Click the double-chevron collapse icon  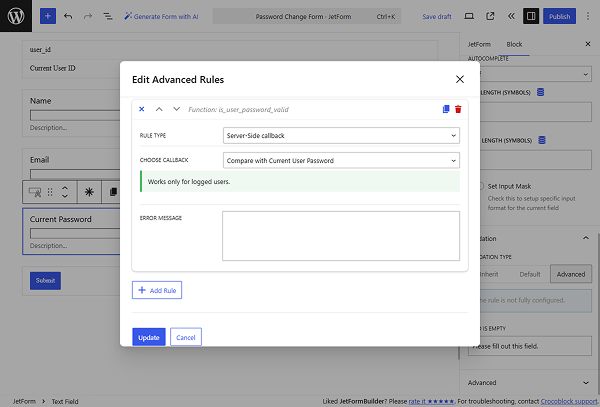(x=511, y=16)
